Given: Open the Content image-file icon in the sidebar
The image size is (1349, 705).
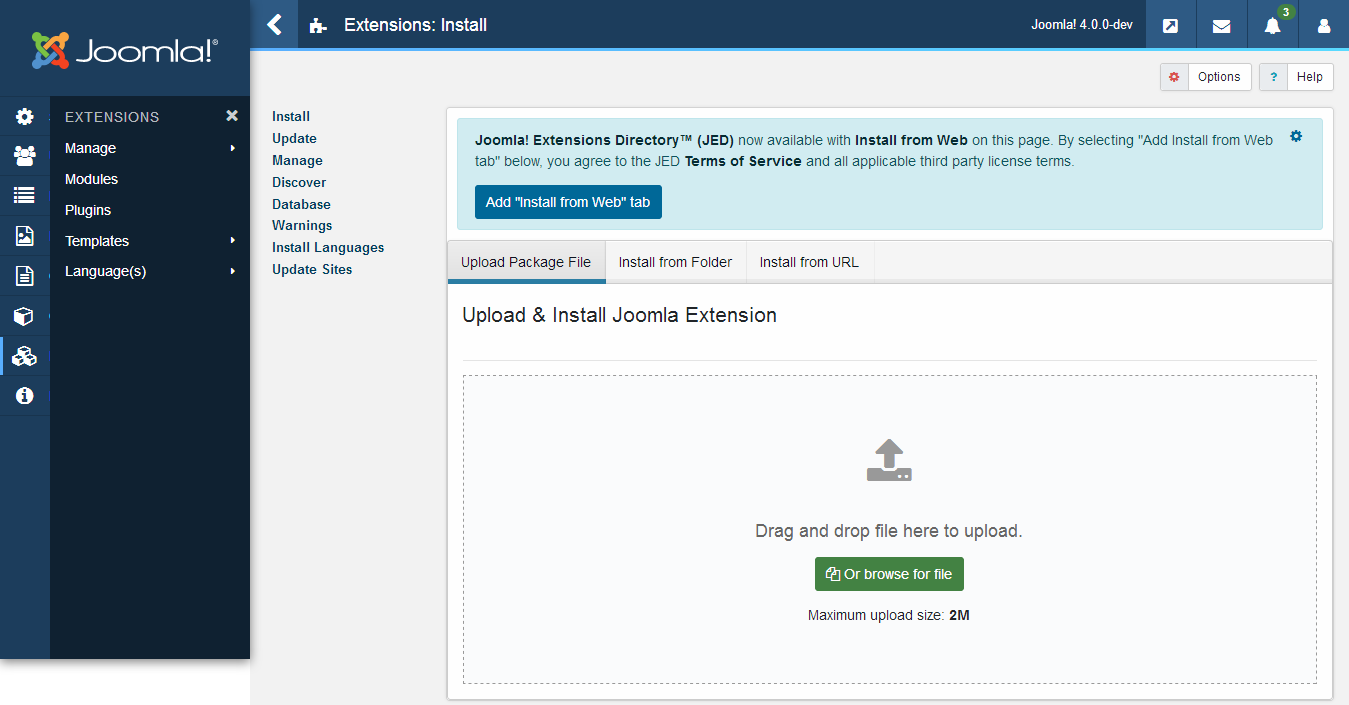Looking at the screenshot, I should click(x=24, y=236).
